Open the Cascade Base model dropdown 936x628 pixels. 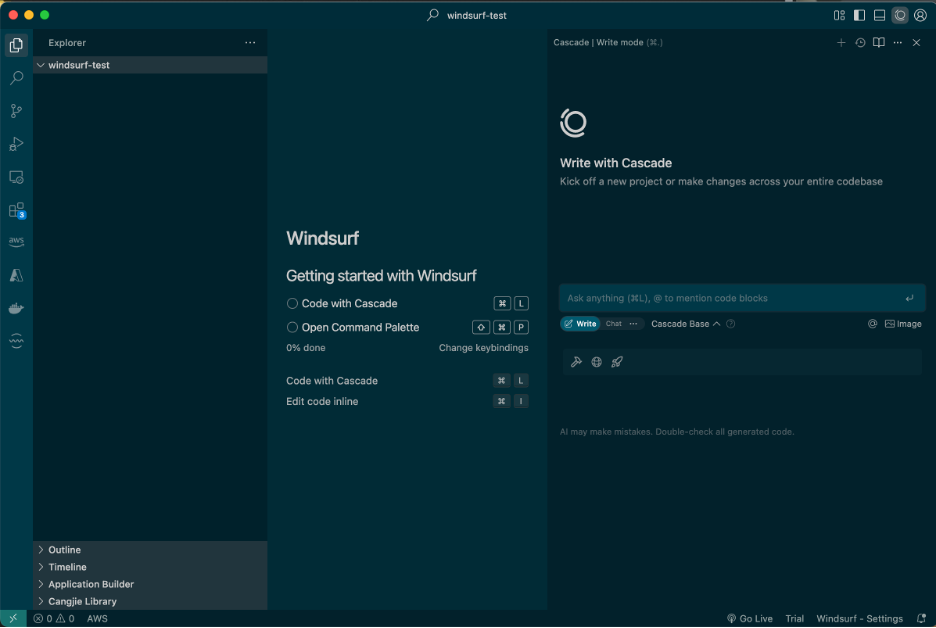(x=685, y=324)
